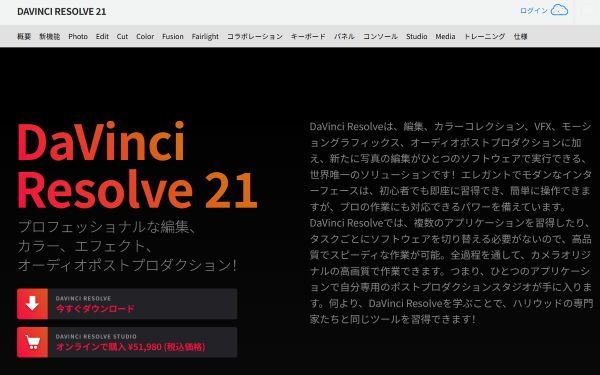Click the red shopping cart icon
Viewport: 600px width, 375px height.
pos(33,342)
